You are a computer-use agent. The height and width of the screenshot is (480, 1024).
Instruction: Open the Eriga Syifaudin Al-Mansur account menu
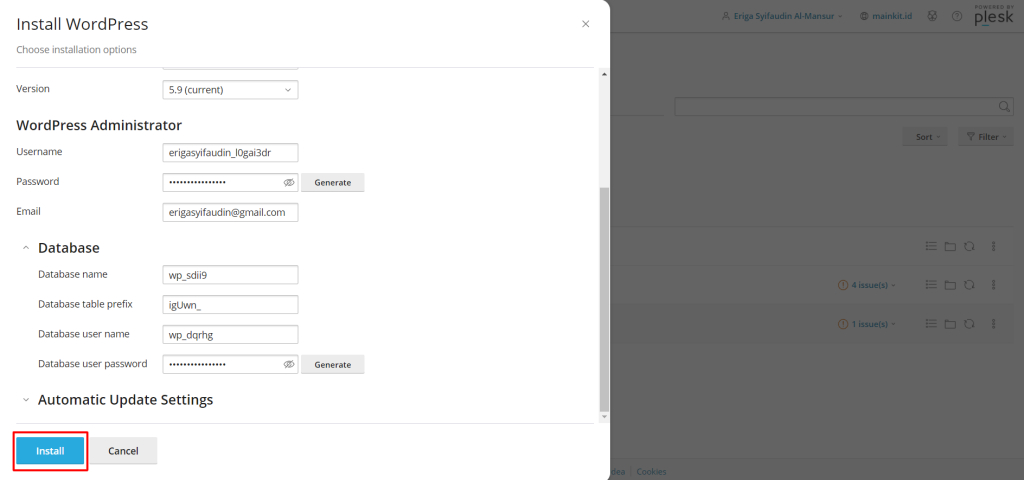(782, 16)
